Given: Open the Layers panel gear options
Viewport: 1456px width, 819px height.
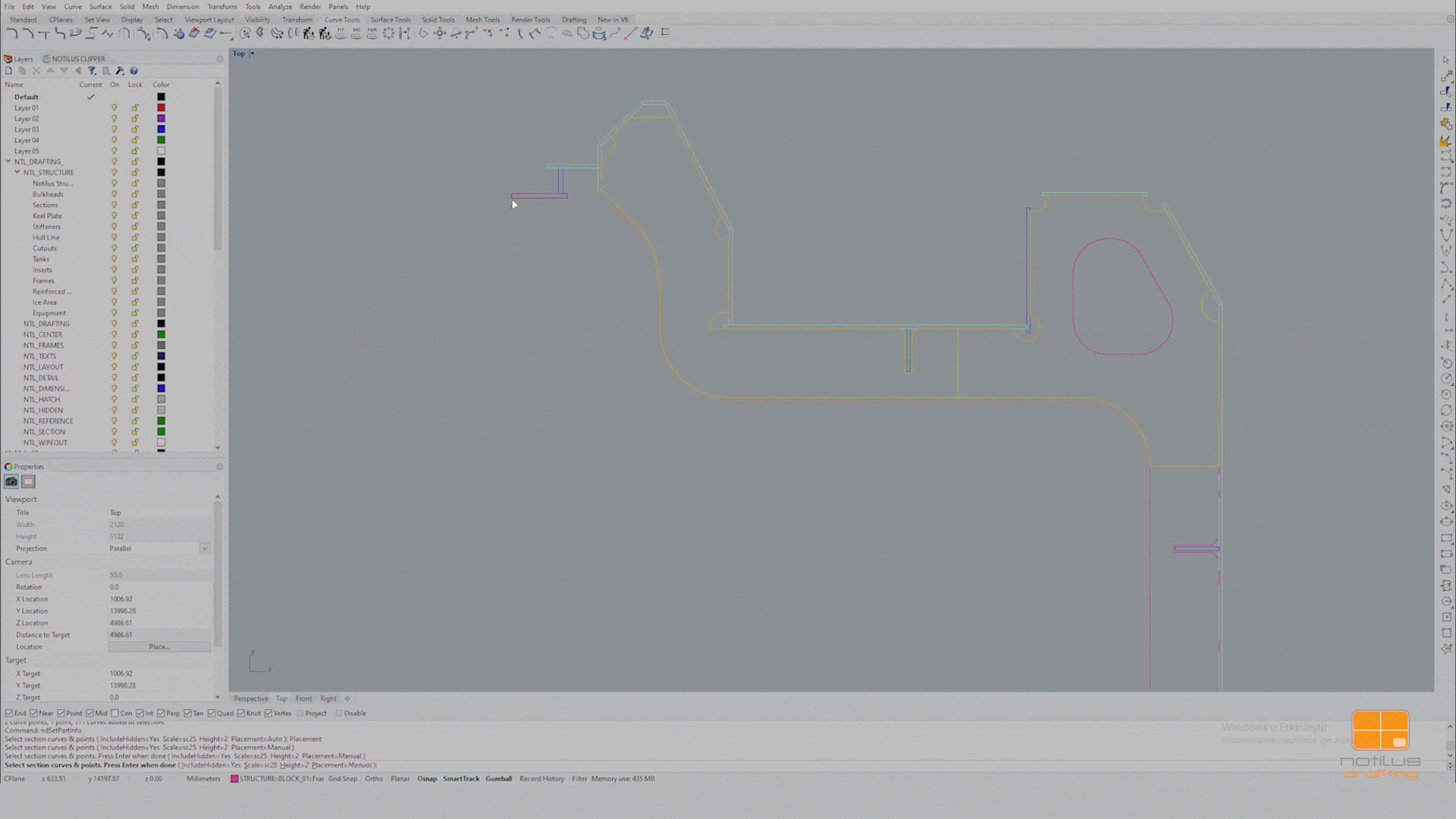Looking at the screenshot, I should coord(219,58).
